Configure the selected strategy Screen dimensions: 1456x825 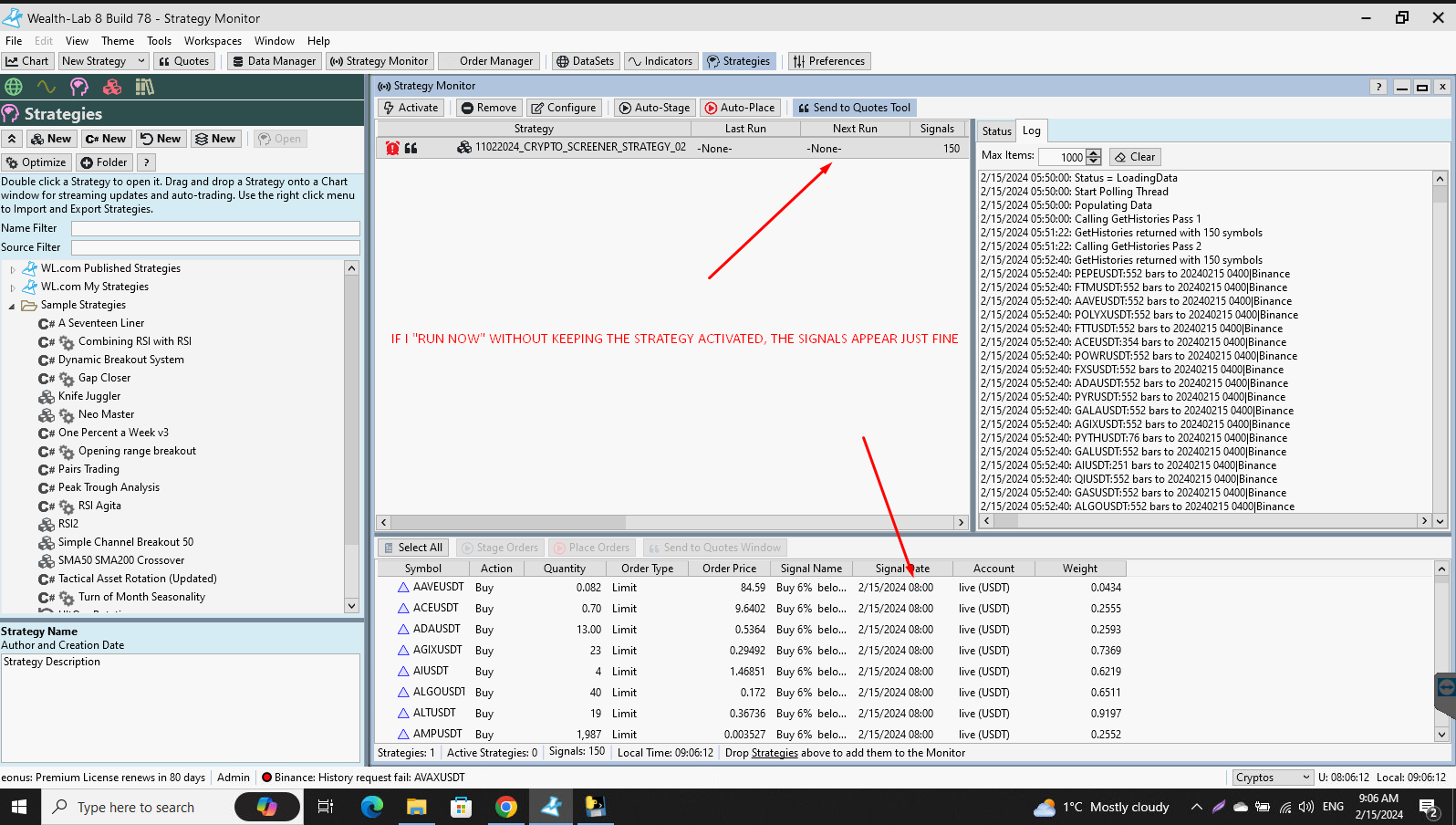tap(564, 108)
